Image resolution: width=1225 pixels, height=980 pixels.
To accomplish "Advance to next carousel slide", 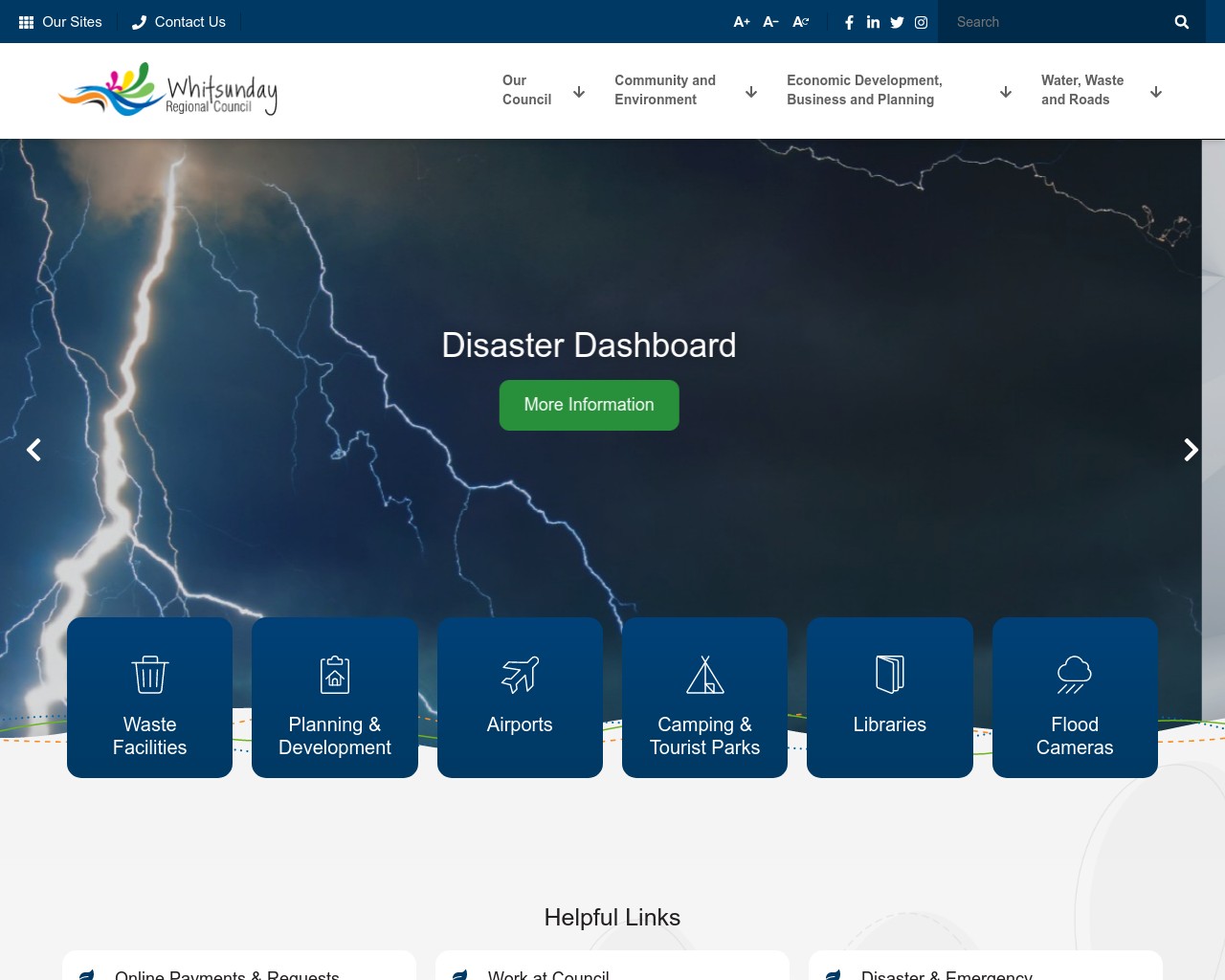I will click(1191, 450).
